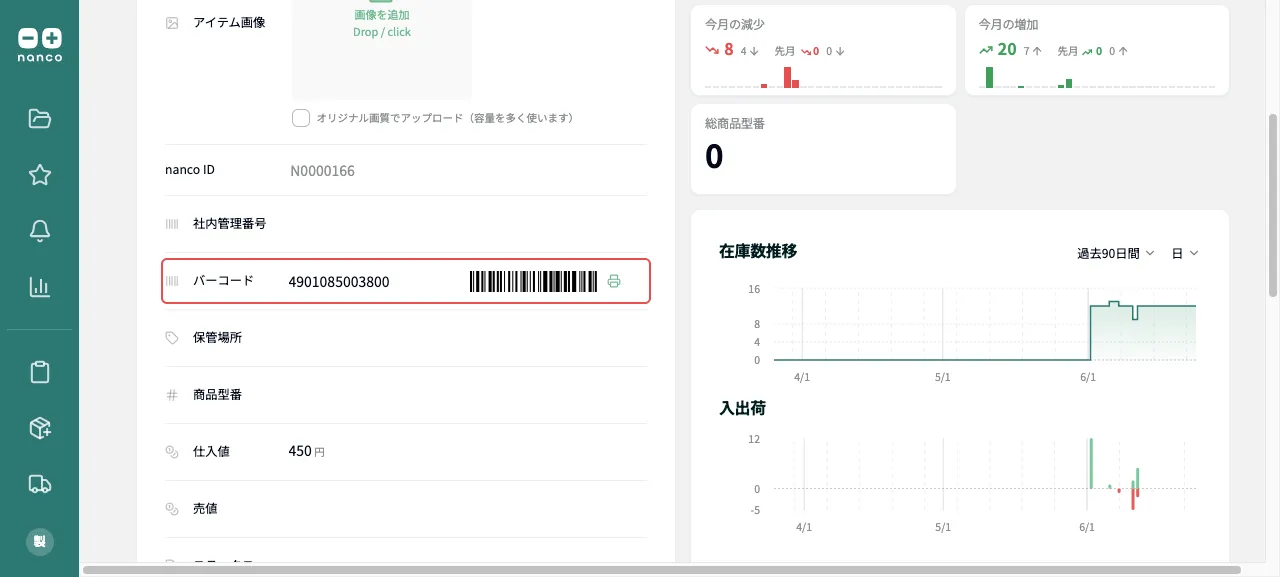Open the 日 interval dropdown
Viewport: 1280px width, 577px height.
[1184, 253]
